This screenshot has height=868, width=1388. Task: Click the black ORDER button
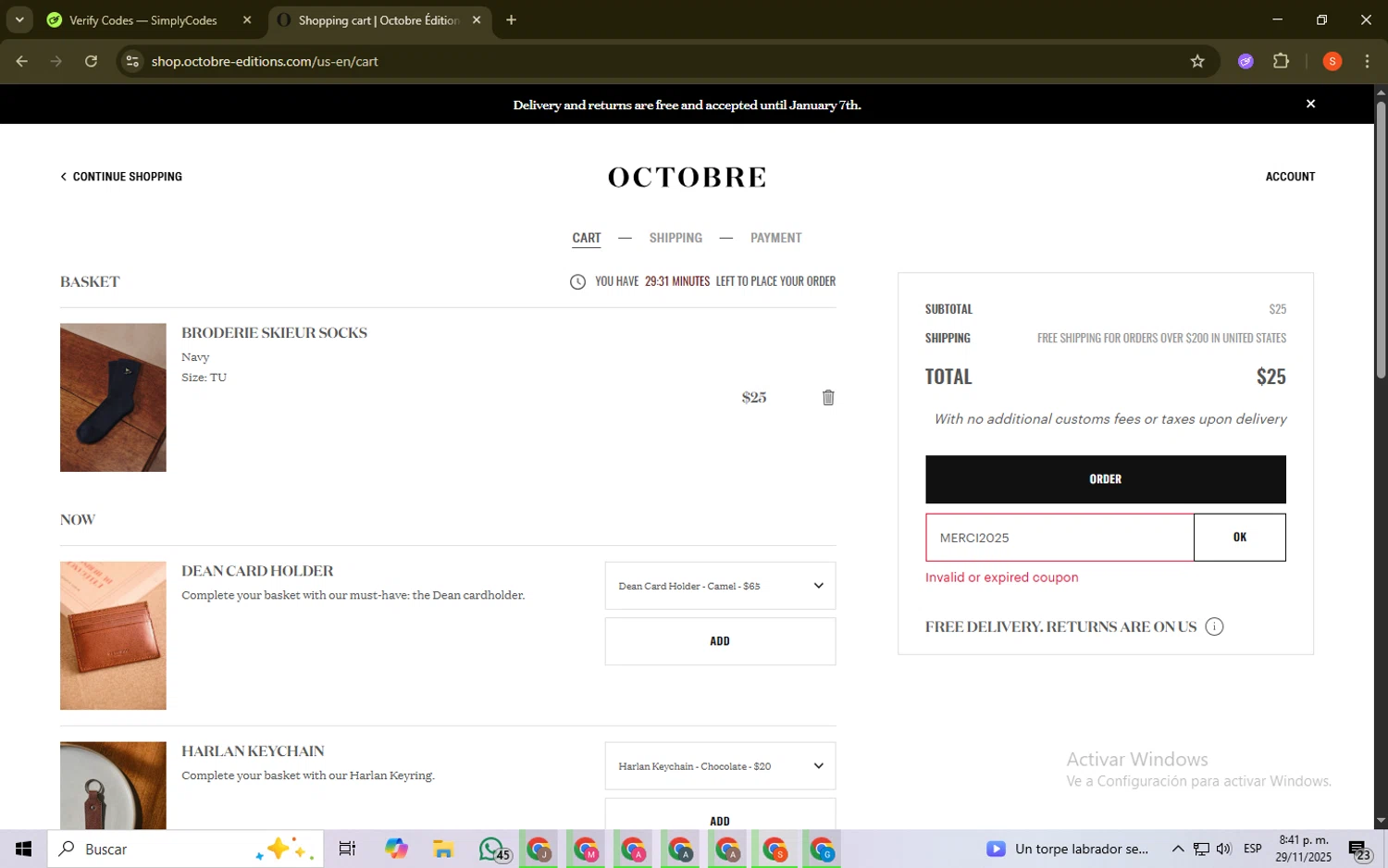1105,479
